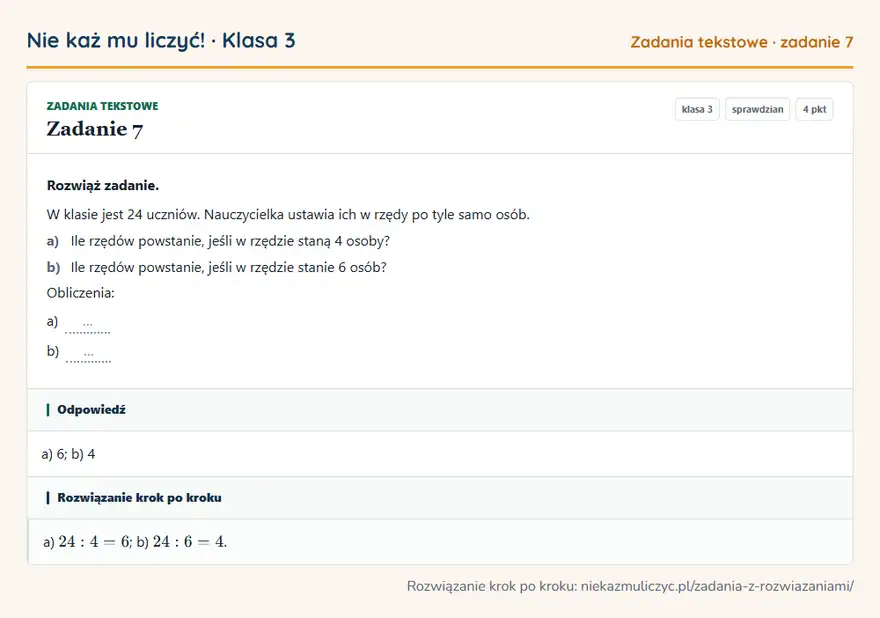Click the green 'ZADANIA TEKSTOWE' category label

coord(102,106)
